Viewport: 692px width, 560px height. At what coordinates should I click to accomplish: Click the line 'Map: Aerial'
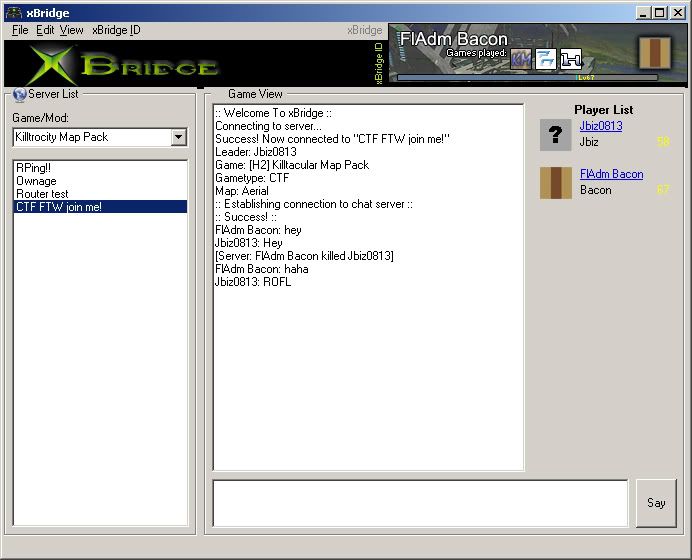242,191
